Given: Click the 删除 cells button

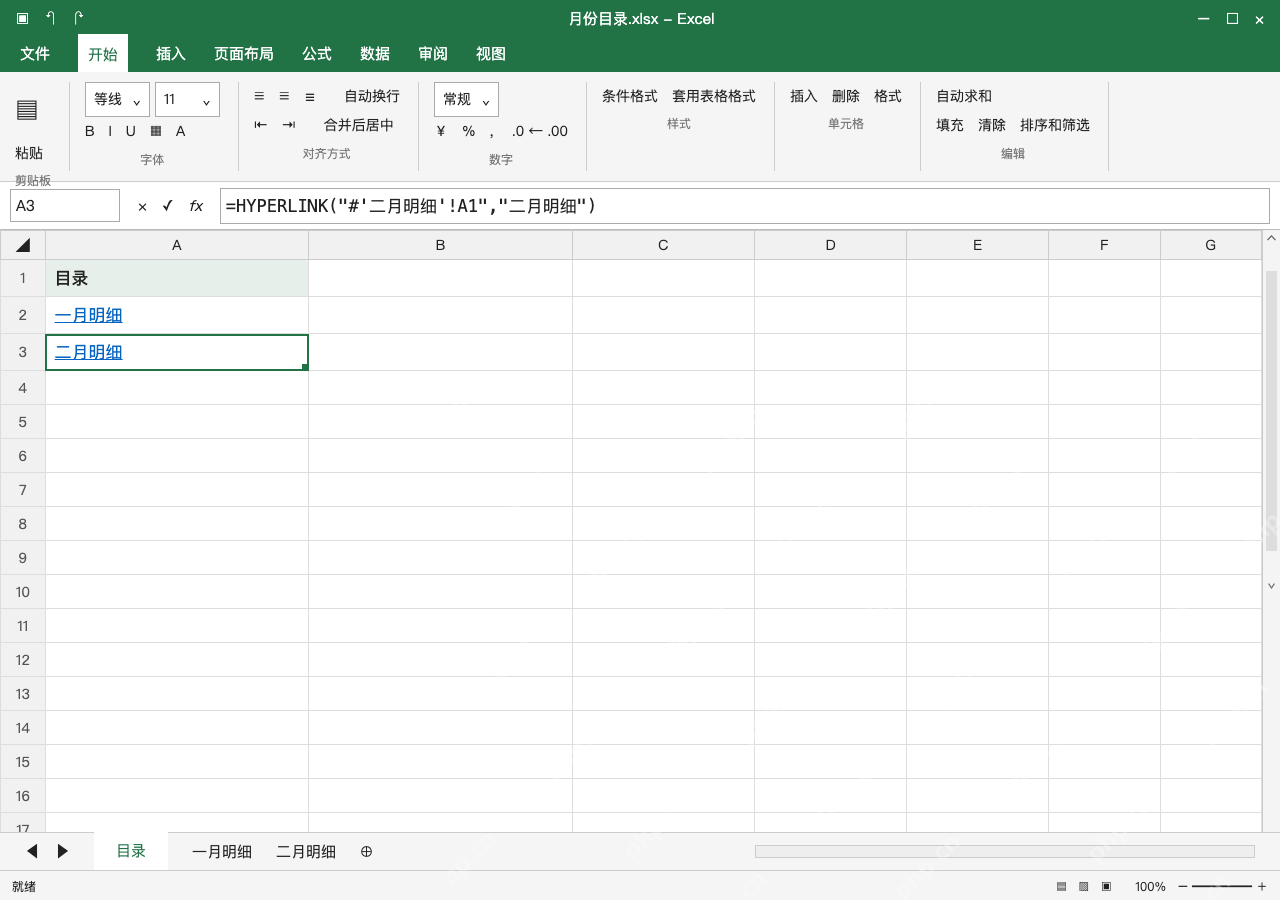Looking at the screenshot, I should pos(846,96).
